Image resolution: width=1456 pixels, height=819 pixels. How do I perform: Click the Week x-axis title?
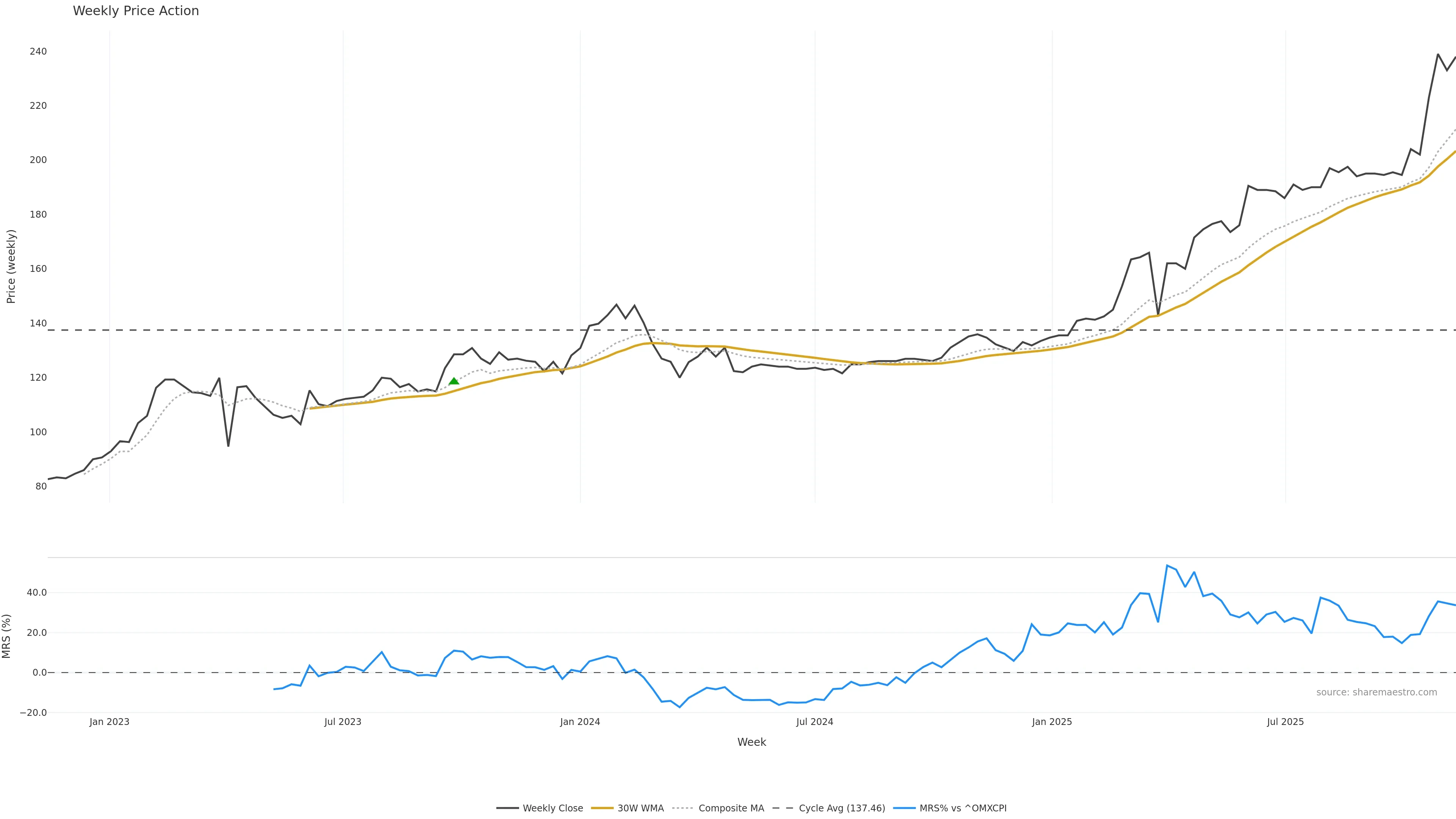point(751,742)
